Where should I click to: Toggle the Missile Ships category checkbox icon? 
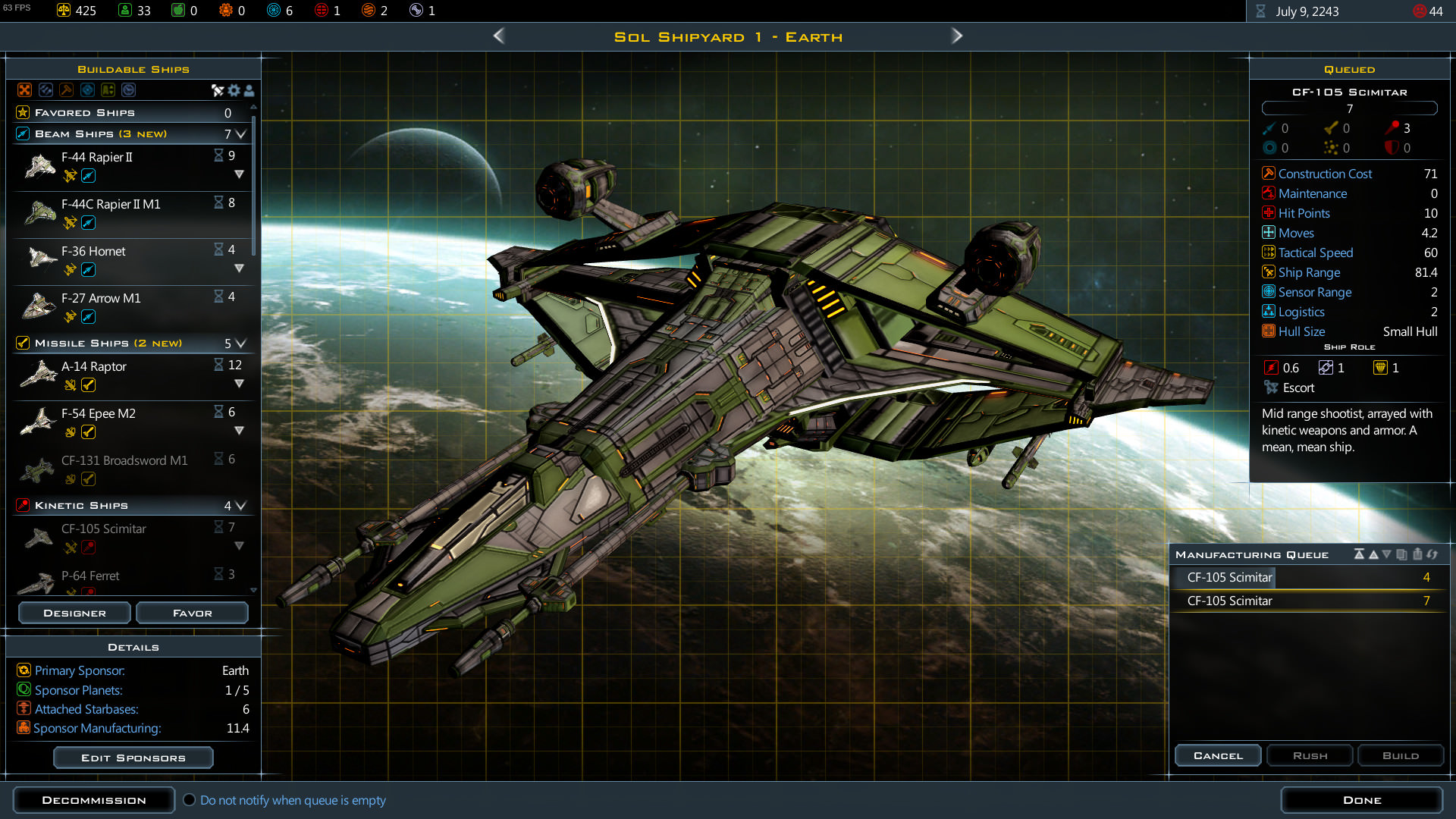23,343
